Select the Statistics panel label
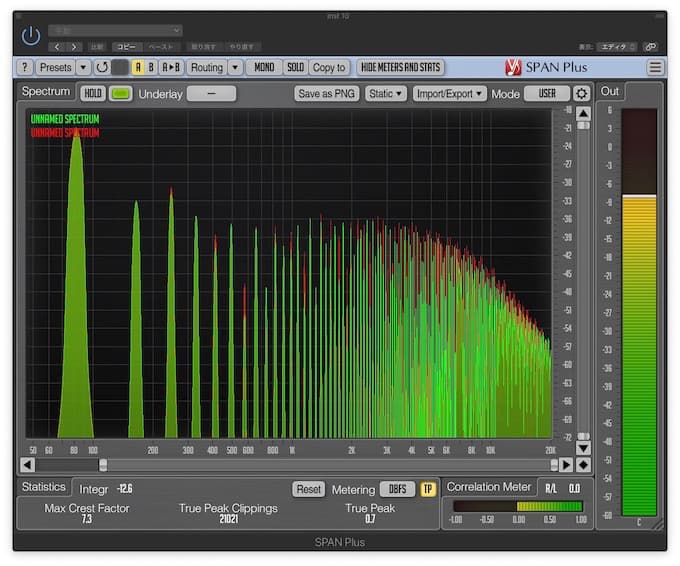The height and width of the screenshot is (566, 680). click(43, 487)
